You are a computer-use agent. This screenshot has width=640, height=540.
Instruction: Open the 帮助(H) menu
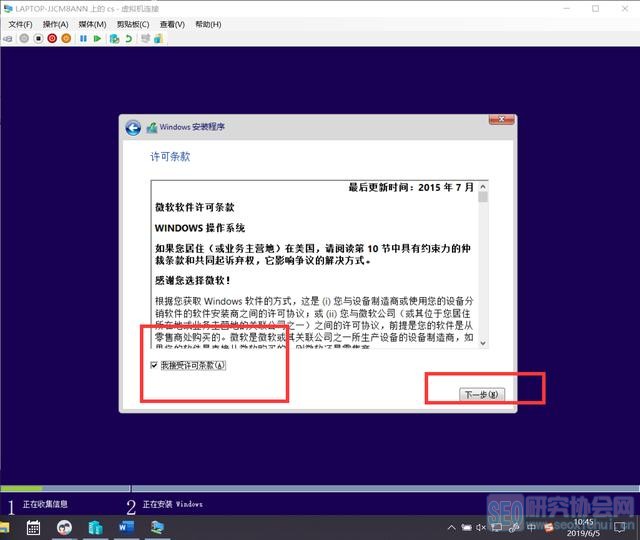[x=208, y=24]
